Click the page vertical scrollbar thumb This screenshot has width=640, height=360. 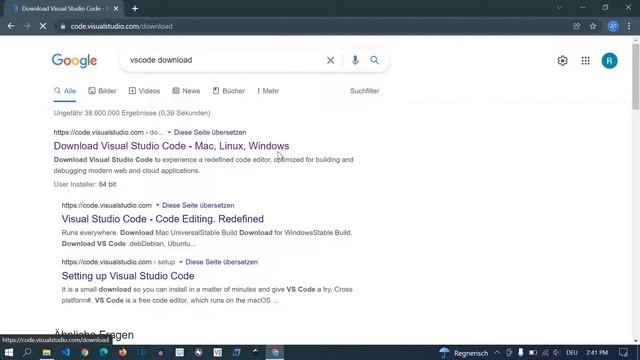(636, 76)
